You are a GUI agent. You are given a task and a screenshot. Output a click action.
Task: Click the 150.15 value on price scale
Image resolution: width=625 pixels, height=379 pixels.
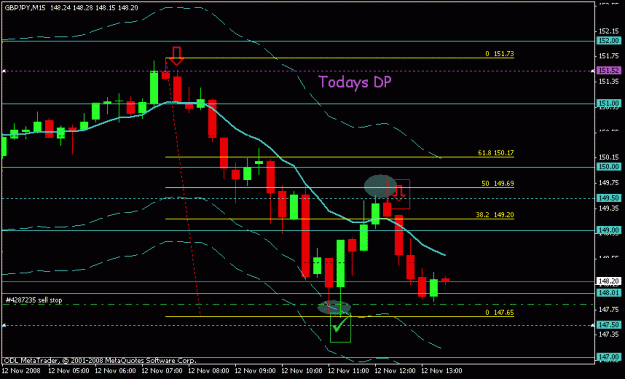pyautogui.click(x=608, y=157)
